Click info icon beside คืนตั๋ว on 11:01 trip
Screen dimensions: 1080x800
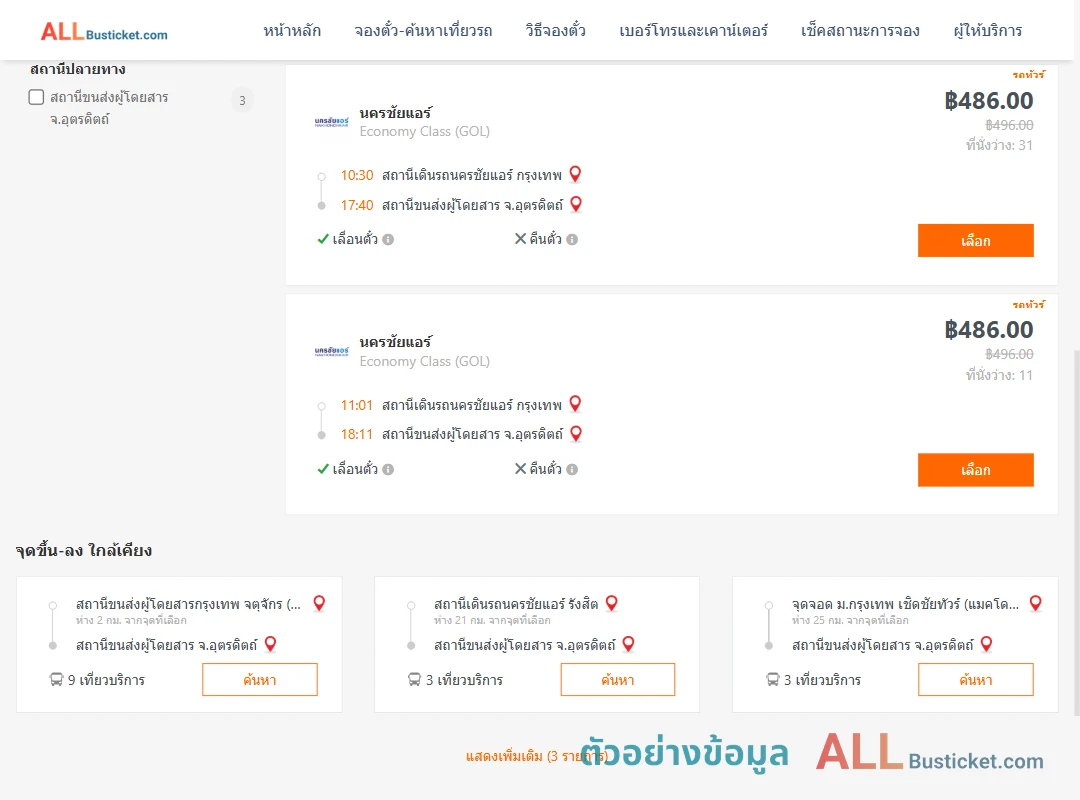[x=572, y=469]
